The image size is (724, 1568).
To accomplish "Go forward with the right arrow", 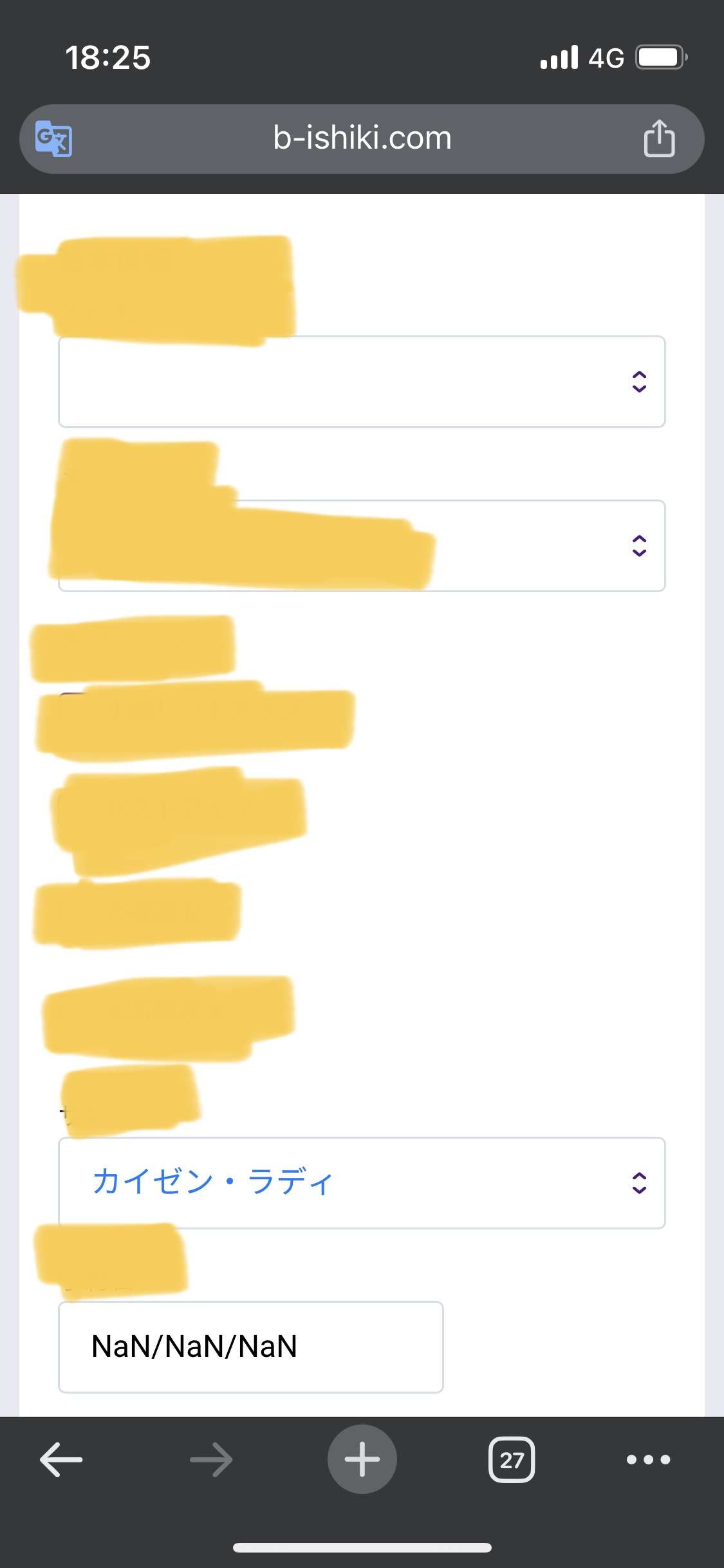I will coord(211,1459).
